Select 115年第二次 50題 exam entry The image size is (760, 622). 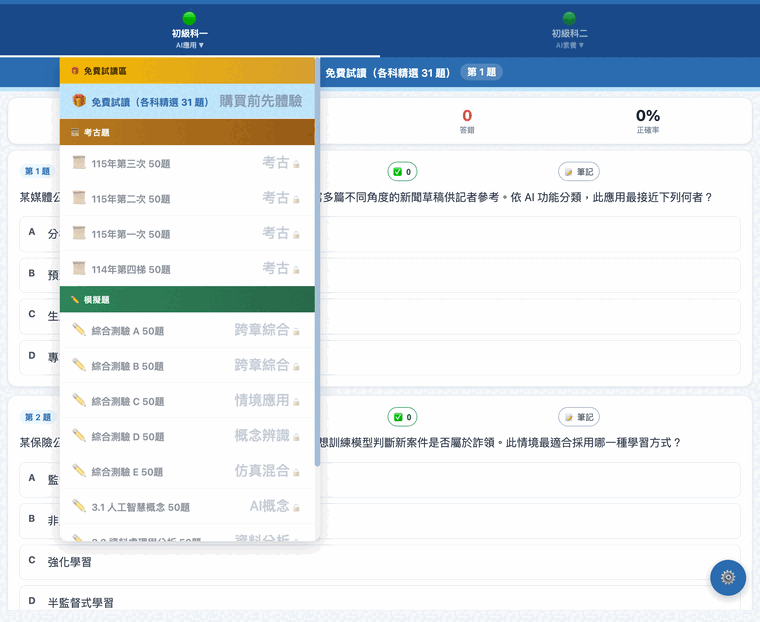click(187, 198)
